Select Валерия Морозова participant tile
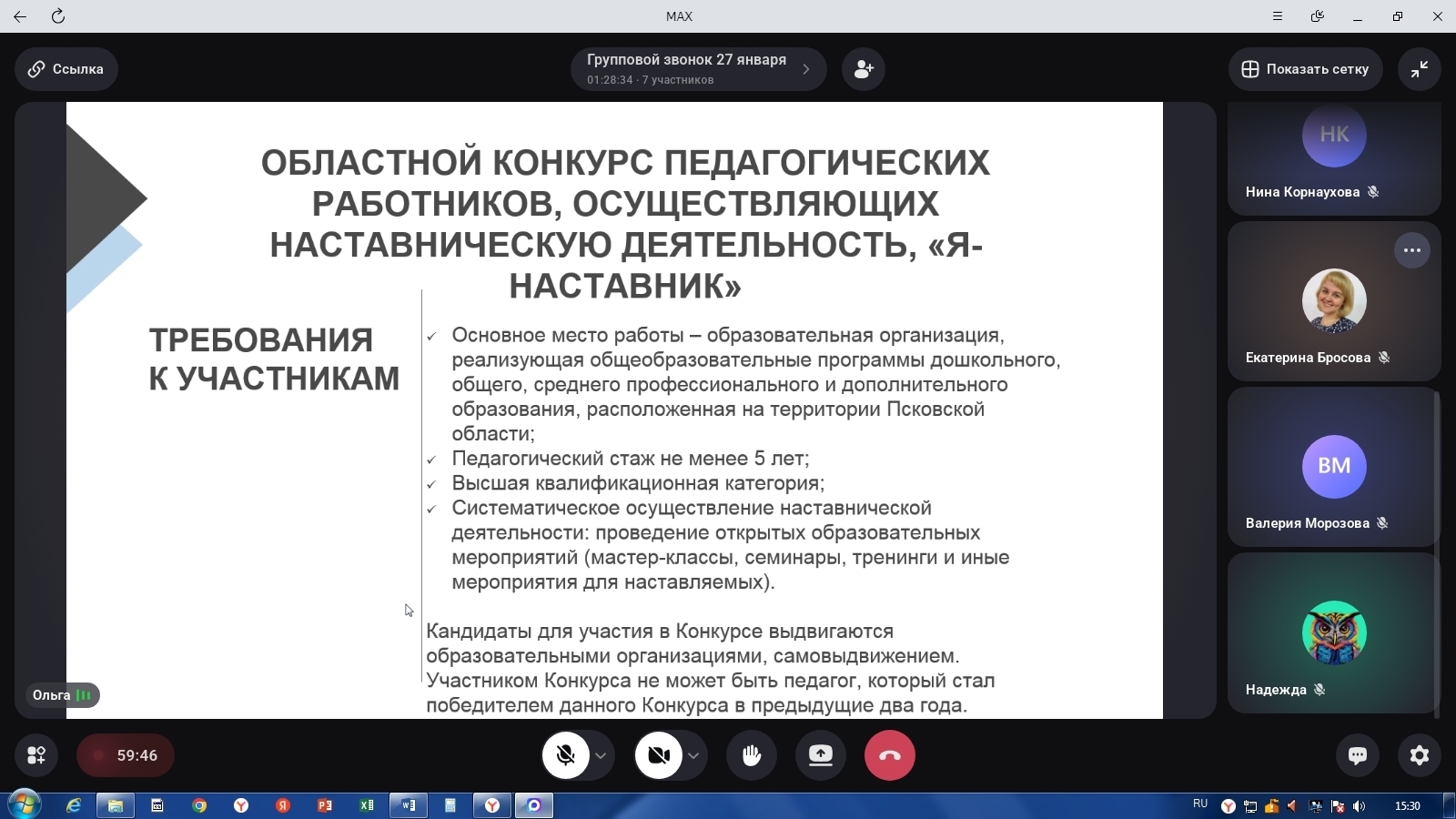Image resolution: width=1456 pixels, height=819 pixels. [1333, 468]
